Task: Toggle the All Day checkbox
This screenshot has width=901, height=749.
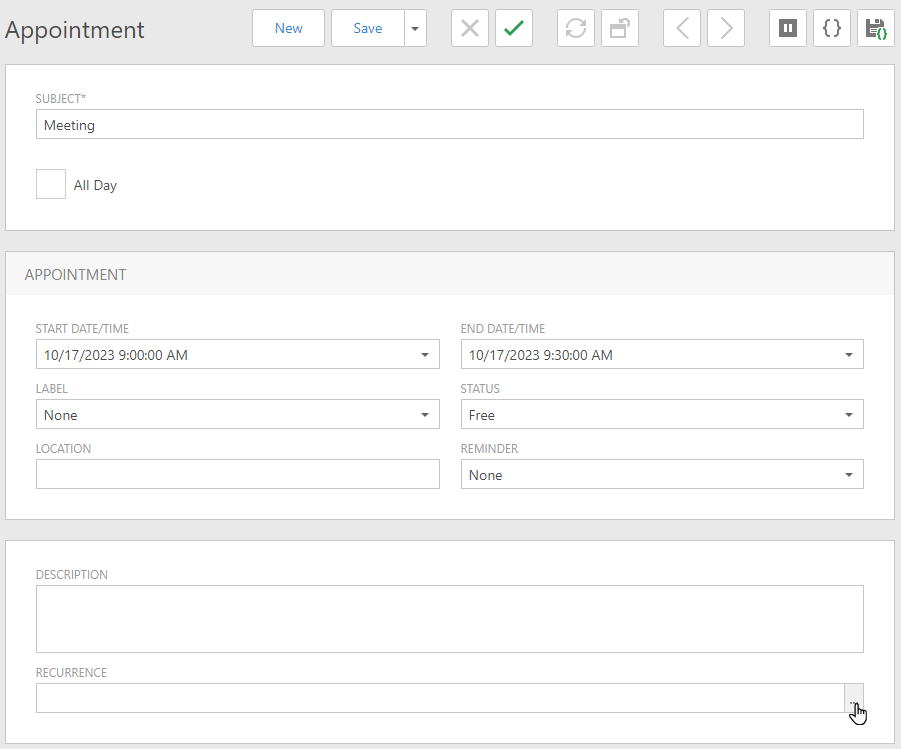Action: coord(51,184)
